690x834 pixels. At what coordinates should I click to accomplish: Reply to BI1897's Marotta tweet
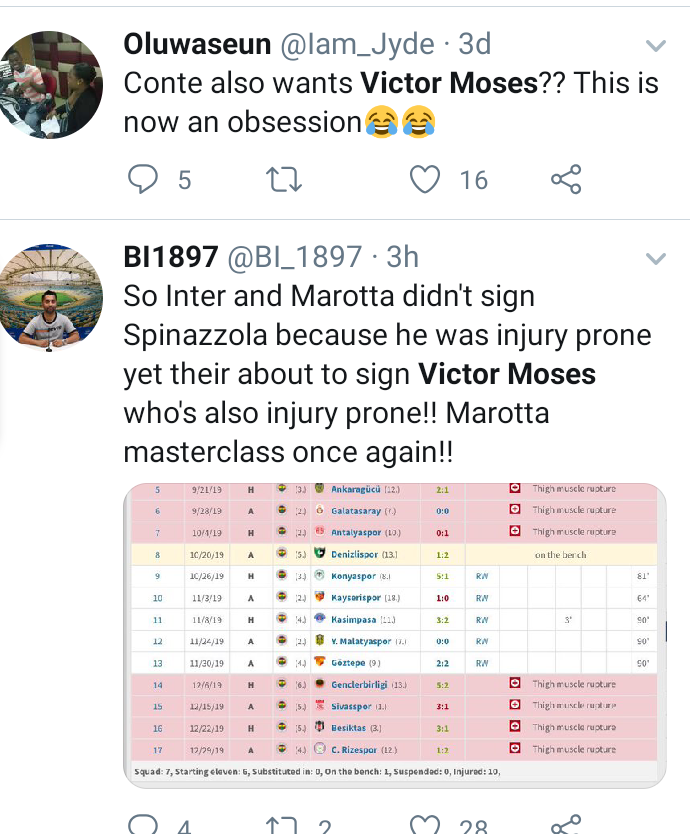pyautogui.click(x=143, y=824)
